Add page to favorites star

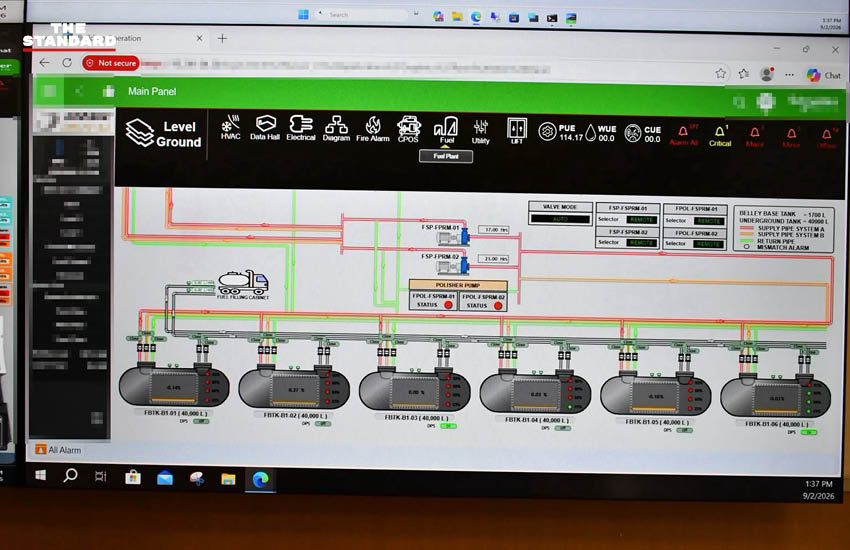click(x=720, y=73)
